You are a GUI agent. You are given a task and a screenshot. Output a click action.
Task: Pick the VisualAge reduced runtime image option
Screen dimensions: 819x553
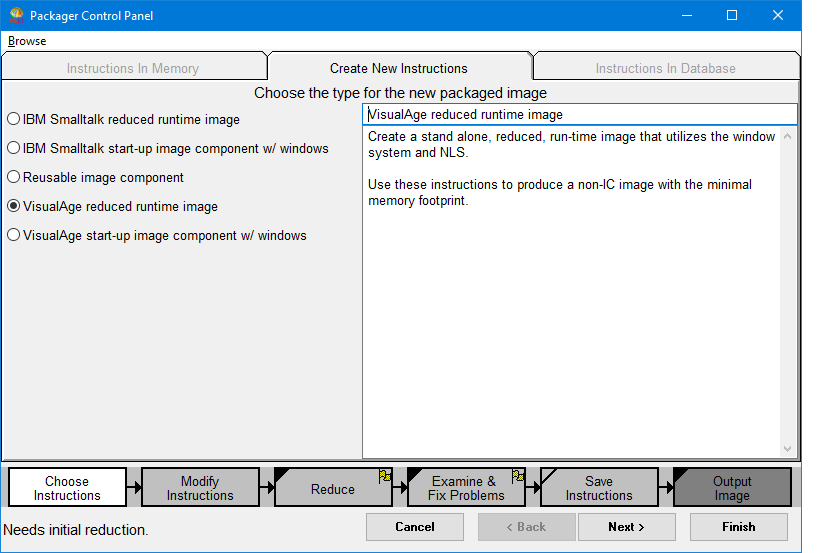pos(13,206)
